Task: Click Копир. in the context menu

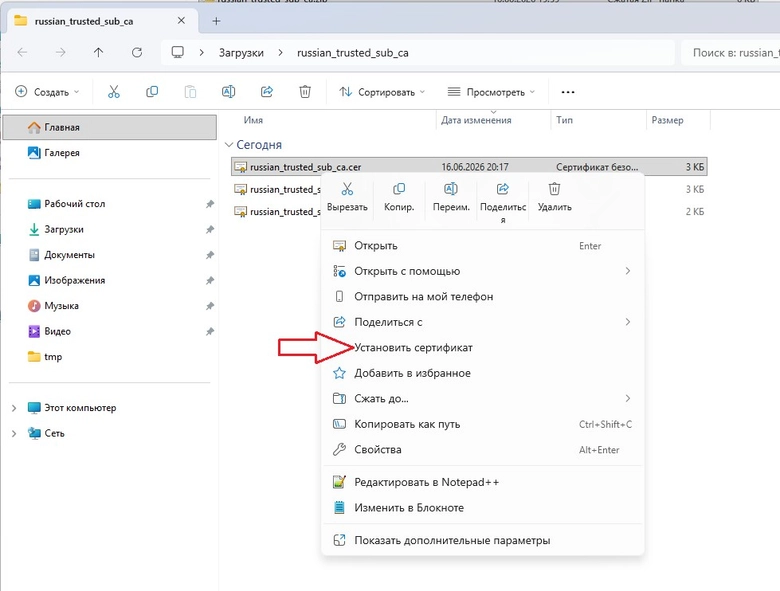Action: [x=399, y=197]
